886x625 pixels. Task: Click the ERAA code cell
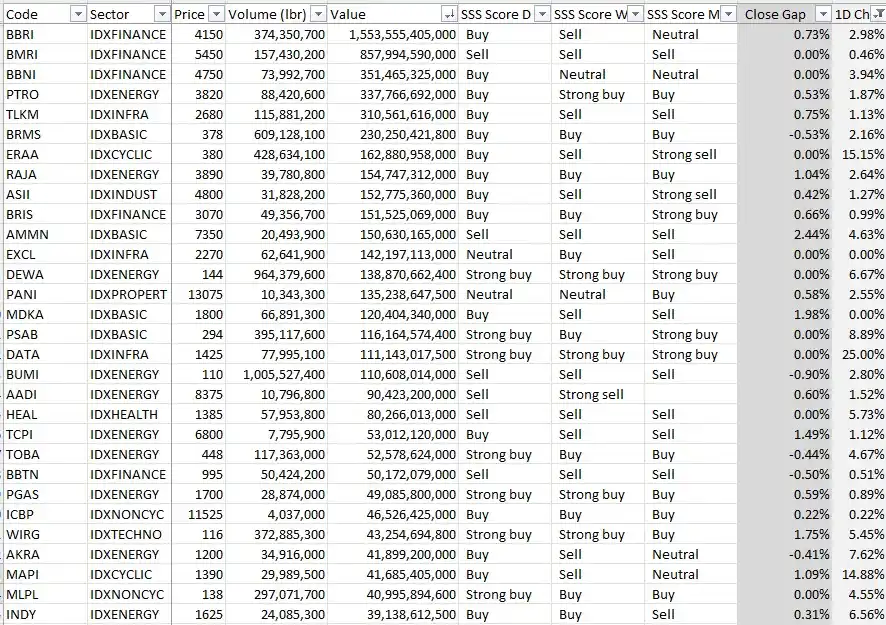point(45,154)
